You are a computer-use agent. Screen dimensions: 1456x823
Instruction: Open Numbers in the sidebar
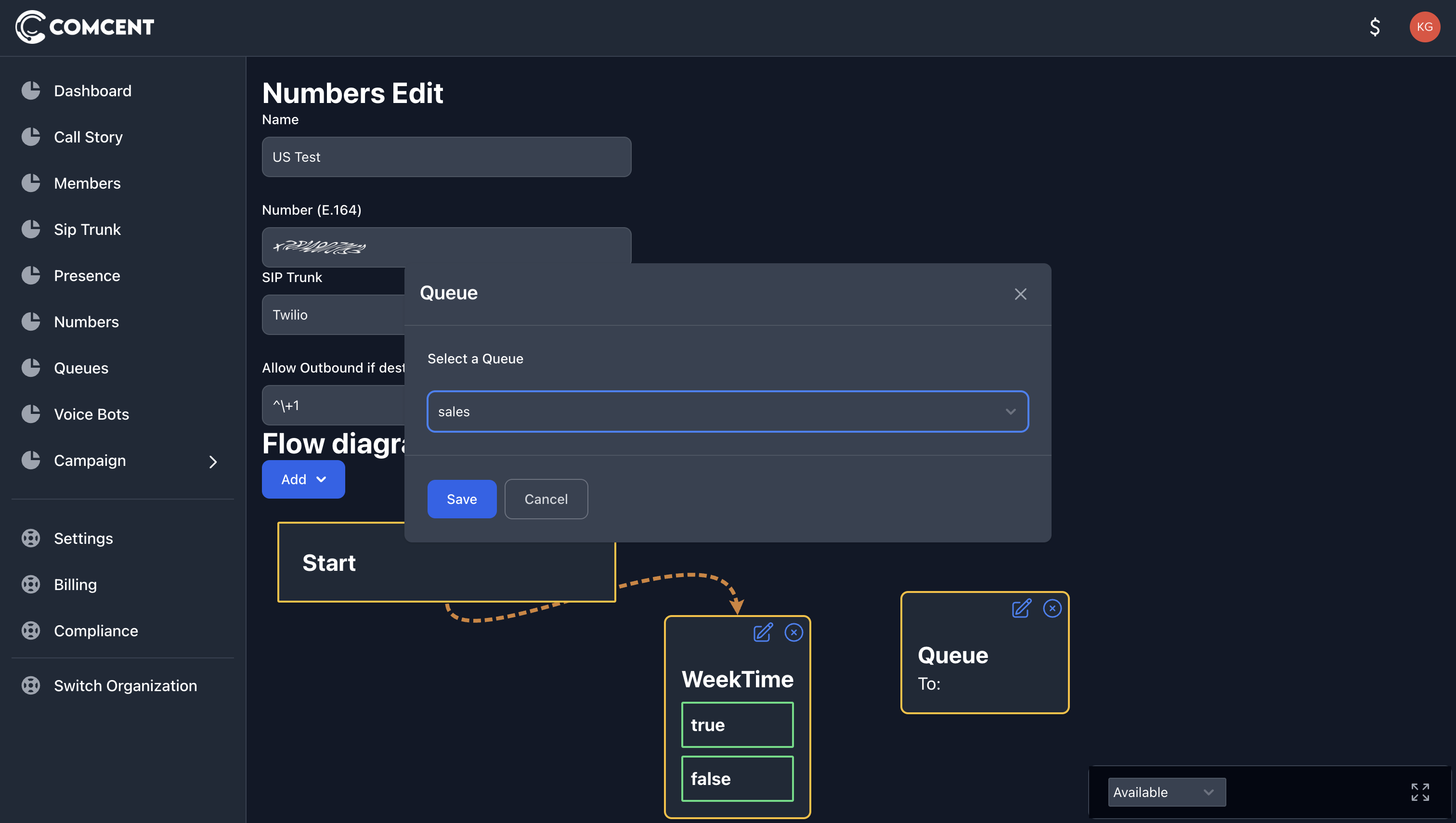(x=87, y=321)
